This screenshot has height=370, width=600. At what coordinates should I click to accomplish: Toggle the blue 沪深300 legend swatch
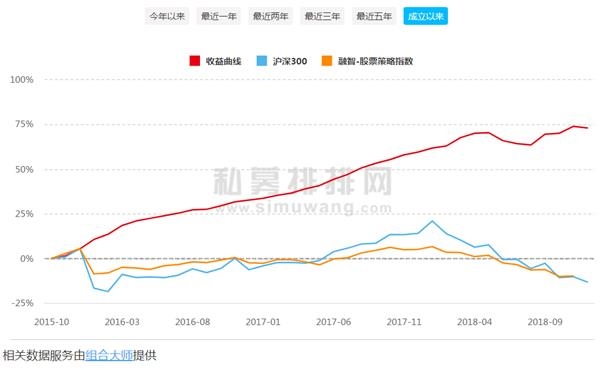point(262,61)
